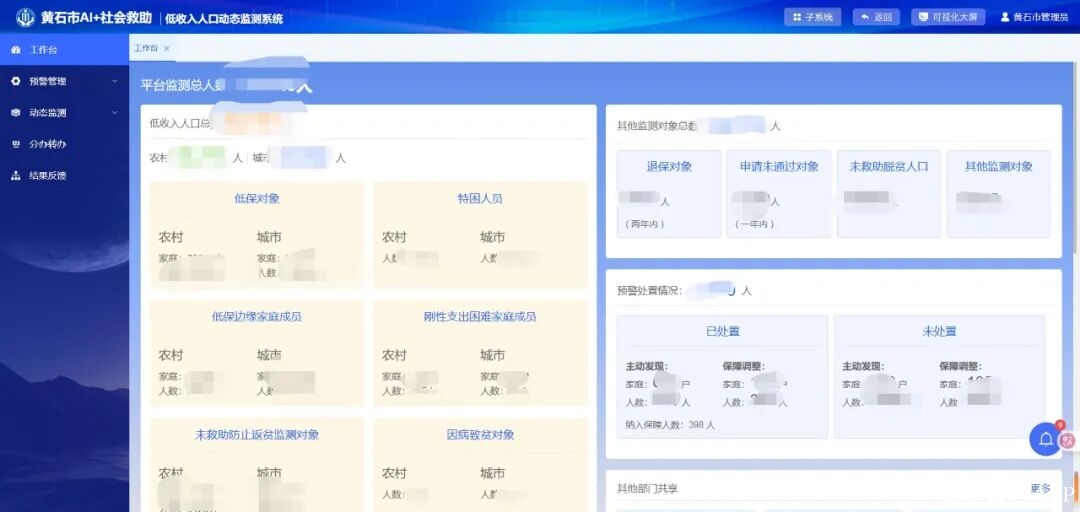Open the 可视化大屏 visualization screen

click(x=948, y=17)
